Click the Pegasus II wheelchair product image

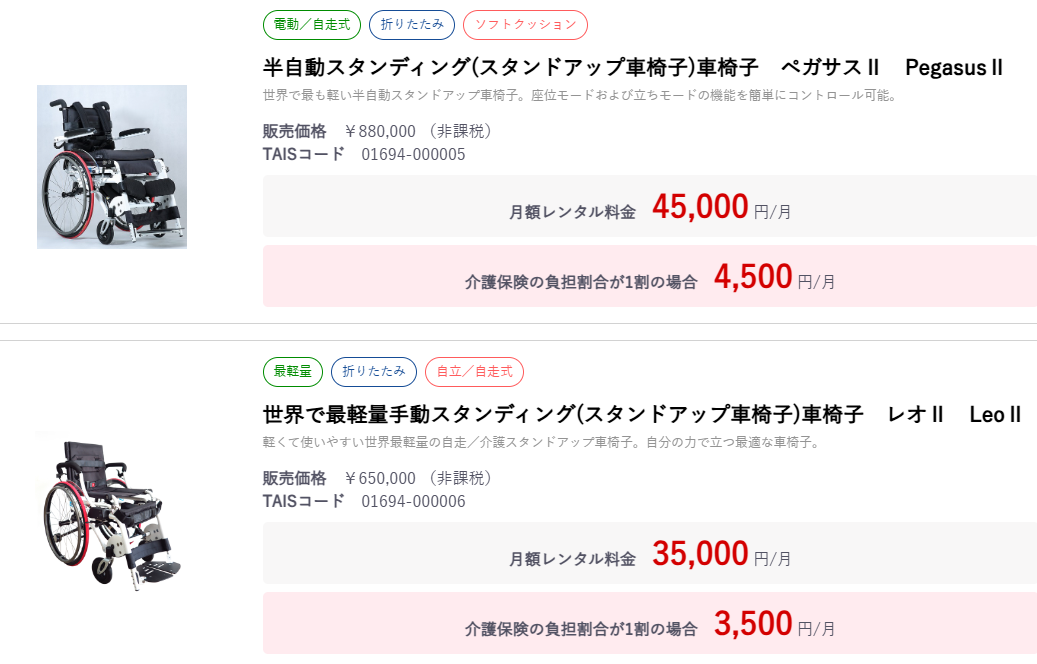pos(112,167)
